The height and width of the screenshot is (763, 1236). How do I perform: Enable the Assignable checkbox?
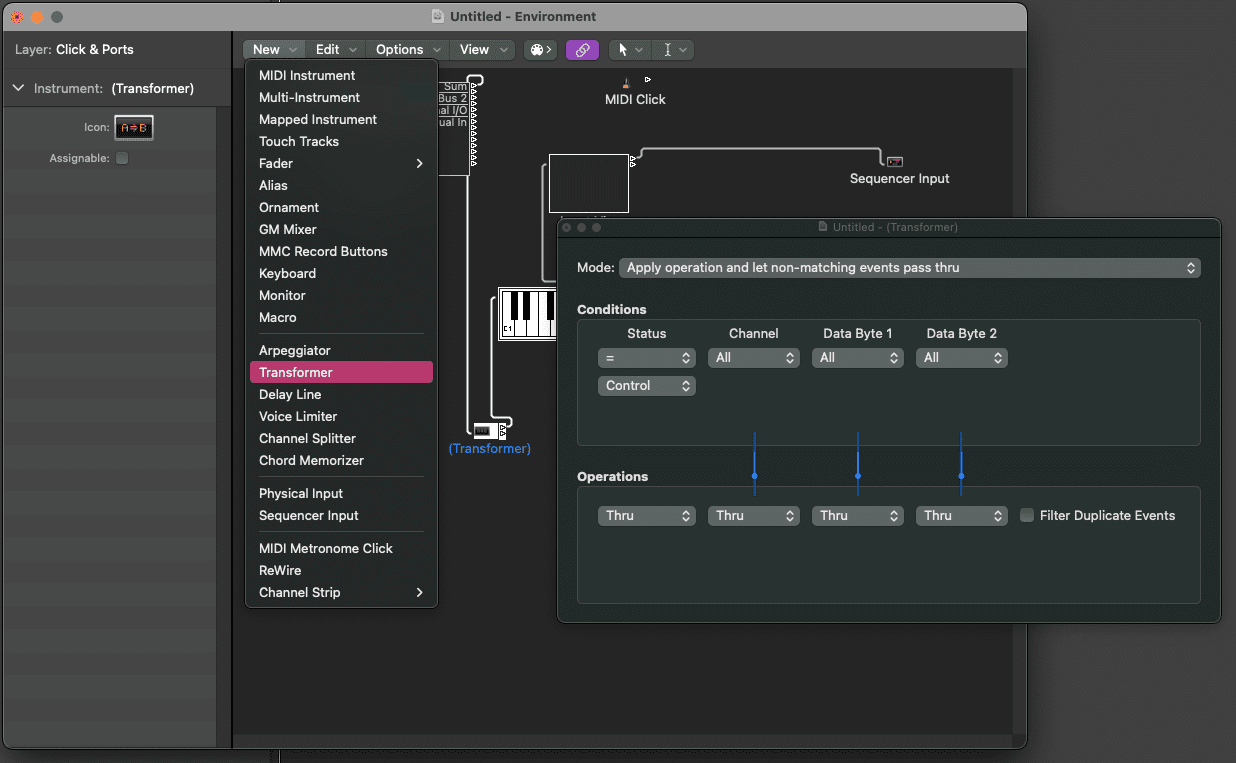tap(122, 158)
